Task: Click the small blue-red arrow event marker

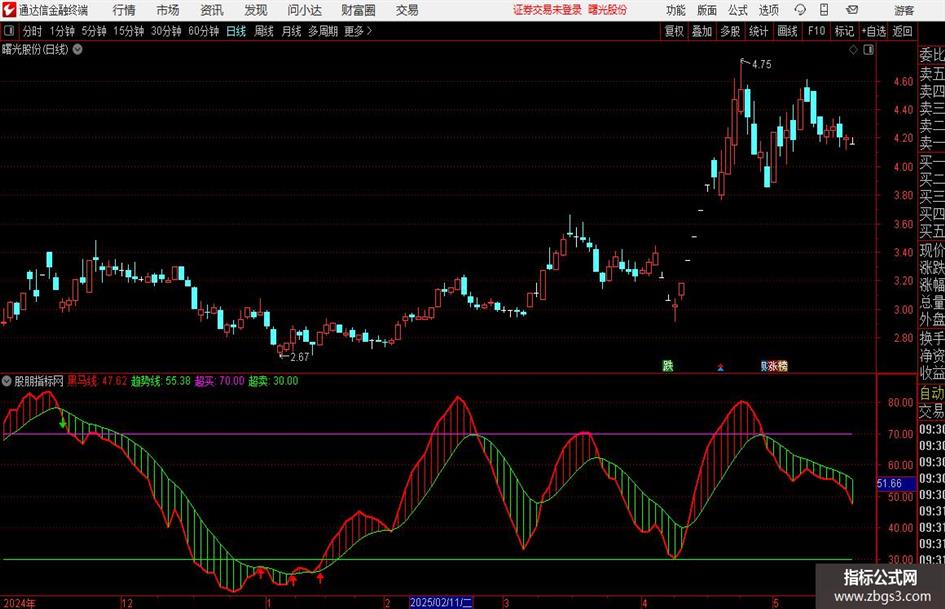Action: click(720, 367)
